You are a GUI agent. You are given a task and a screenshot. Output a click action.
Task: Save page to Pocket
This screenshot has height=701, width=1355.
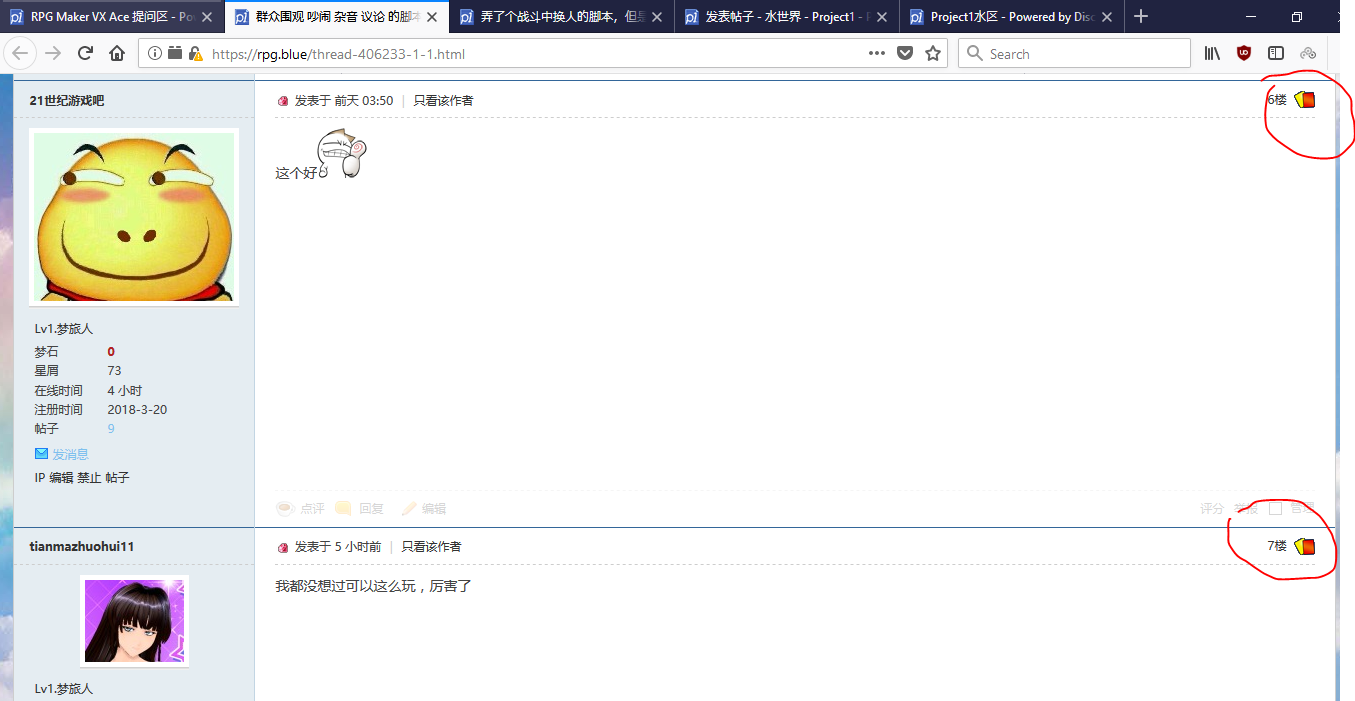coord(905,54)
